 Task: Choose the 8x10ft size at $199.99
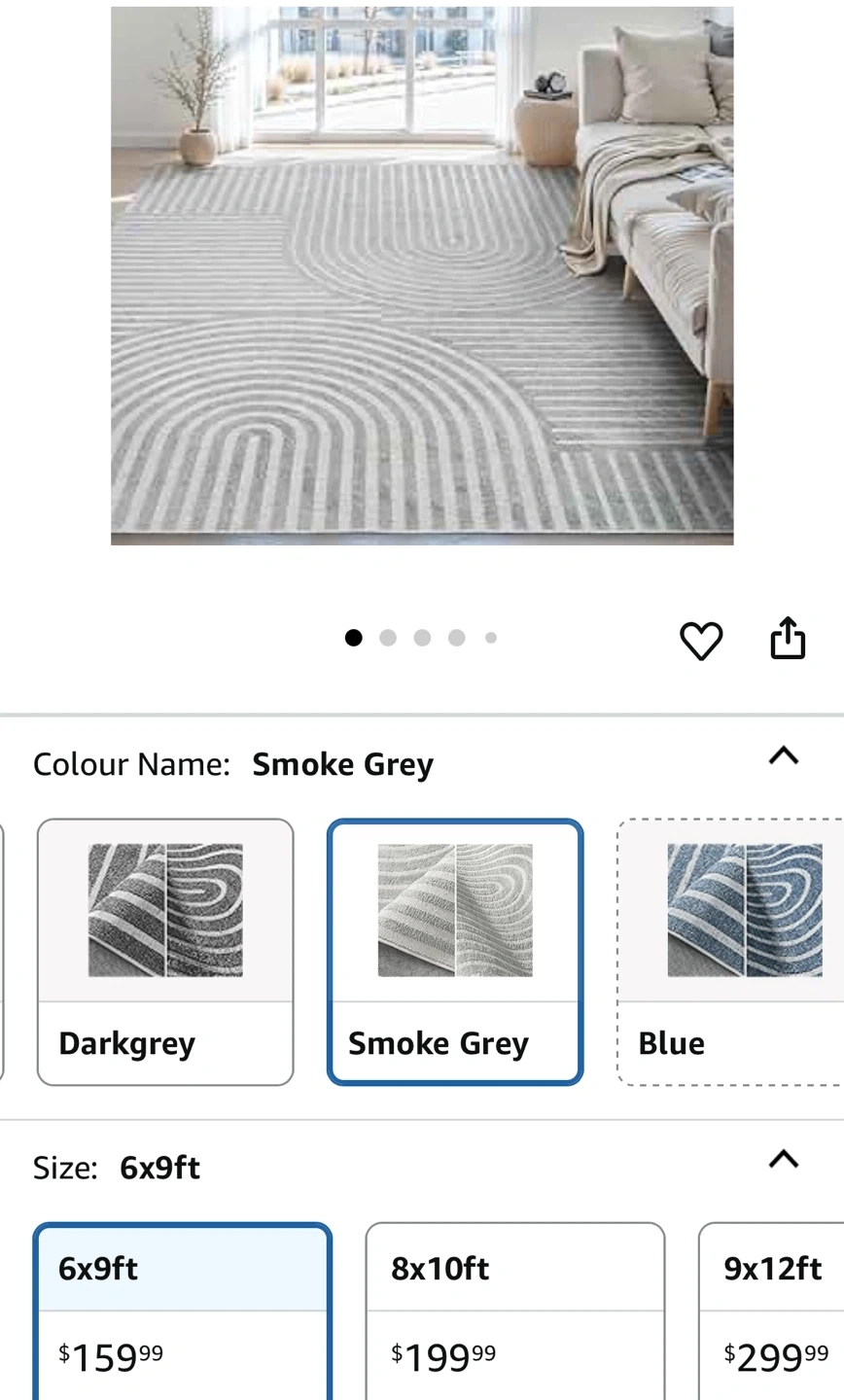click(x=515, y=1312)
